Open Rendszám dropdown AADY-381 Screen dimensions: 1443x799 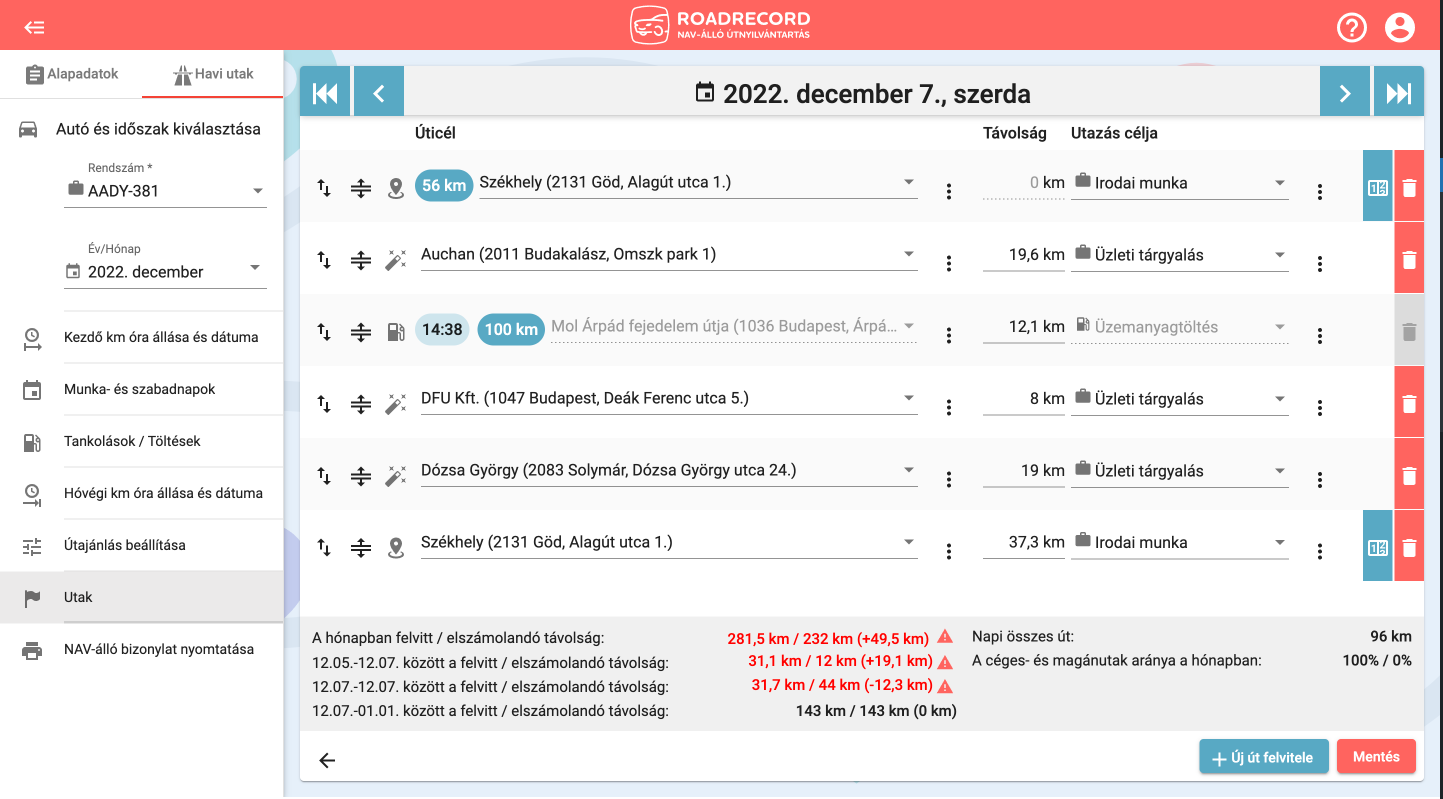pos(166,190)
